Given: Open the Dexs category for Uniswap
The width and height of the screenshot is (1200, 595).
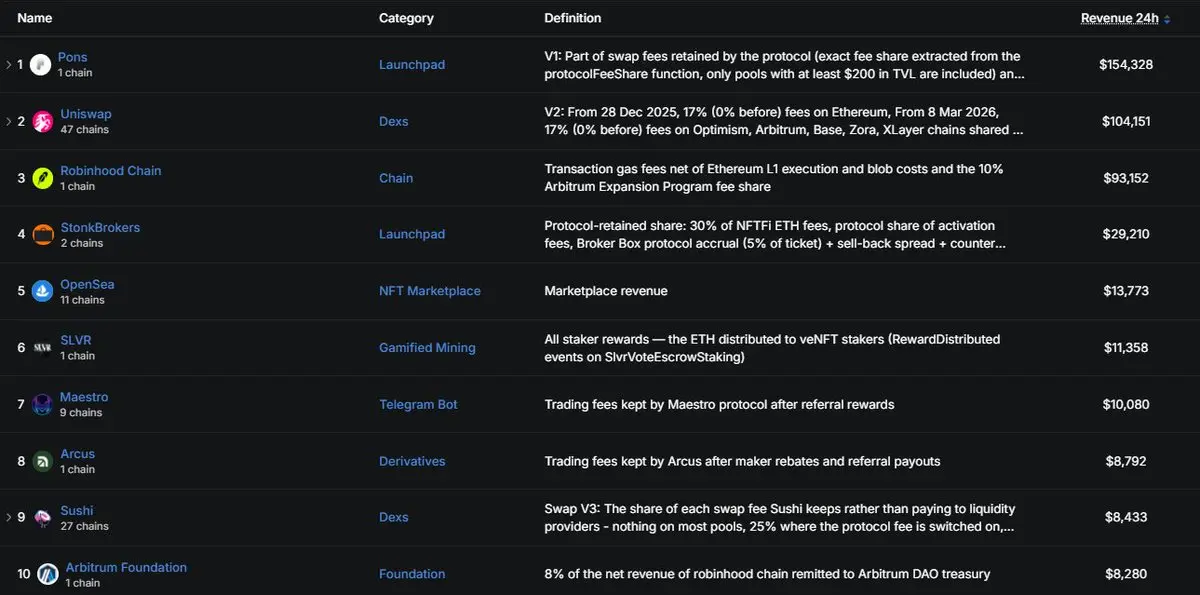Looking at the screenshot, I should click(x=394, y=122).
